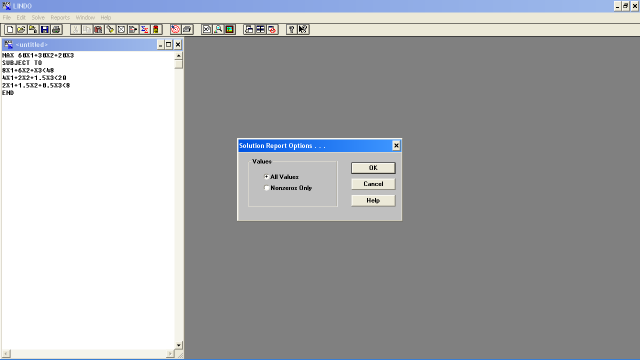
Task: Click the Save floppy disk icon
Action: [44, 29]
